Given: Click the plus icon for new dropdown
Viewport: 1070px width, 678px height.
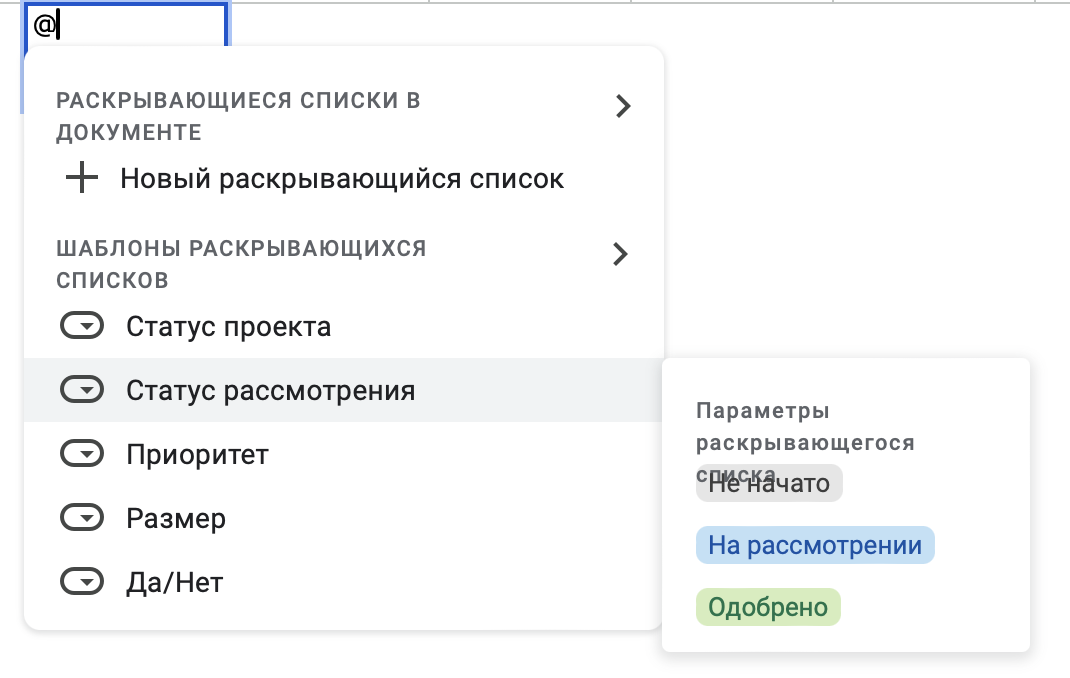Looking at the screenshot, I should point(82,179).
